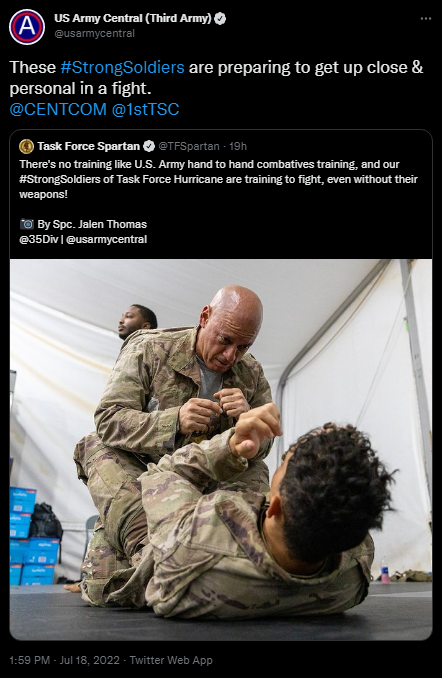Open the three-dot more options menu

pos(426,19)
